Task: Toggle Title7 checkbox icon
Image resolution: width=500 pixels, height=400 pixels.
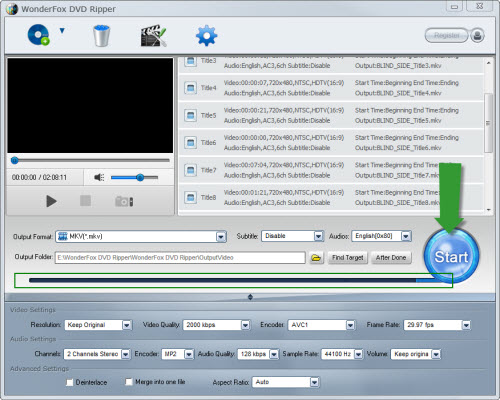Action: coord(191,170)
